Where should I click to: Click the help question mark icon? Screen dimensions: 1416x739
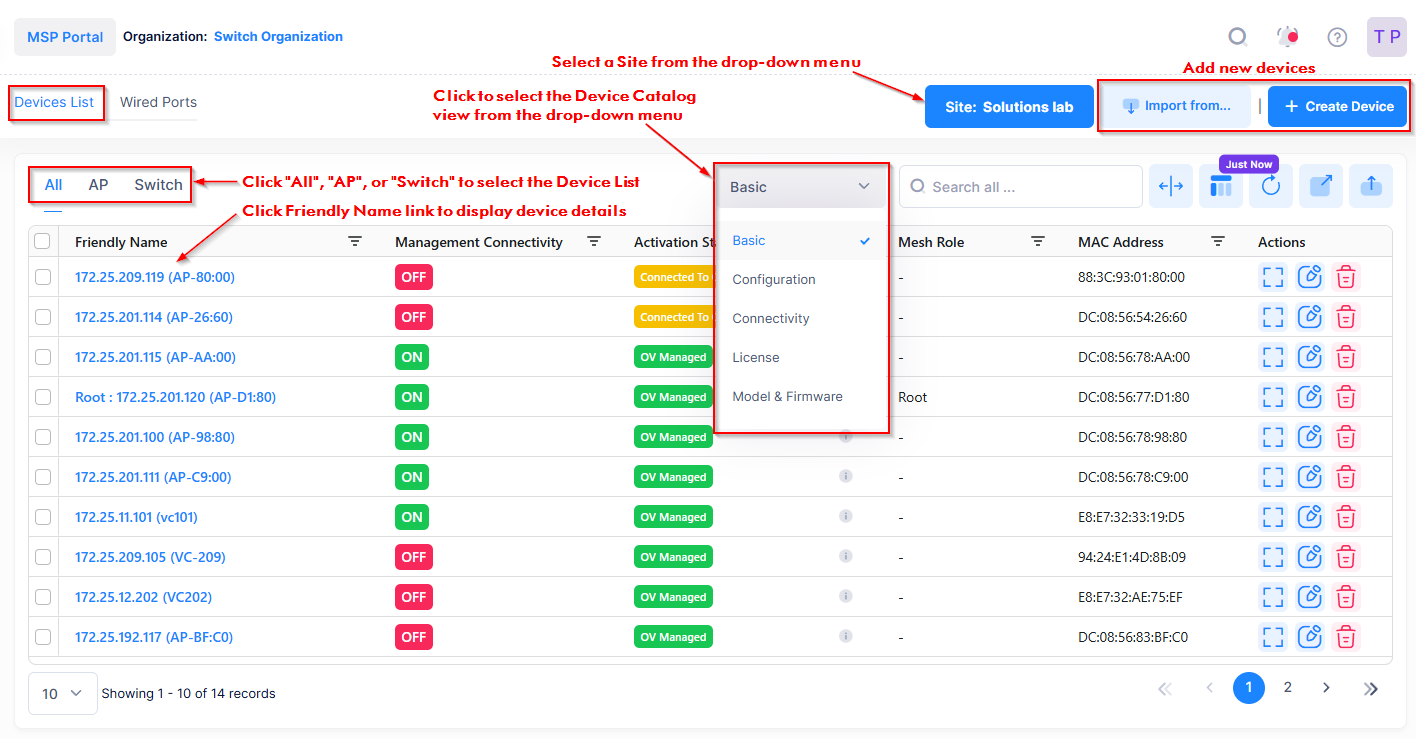tap(1337, 37)
